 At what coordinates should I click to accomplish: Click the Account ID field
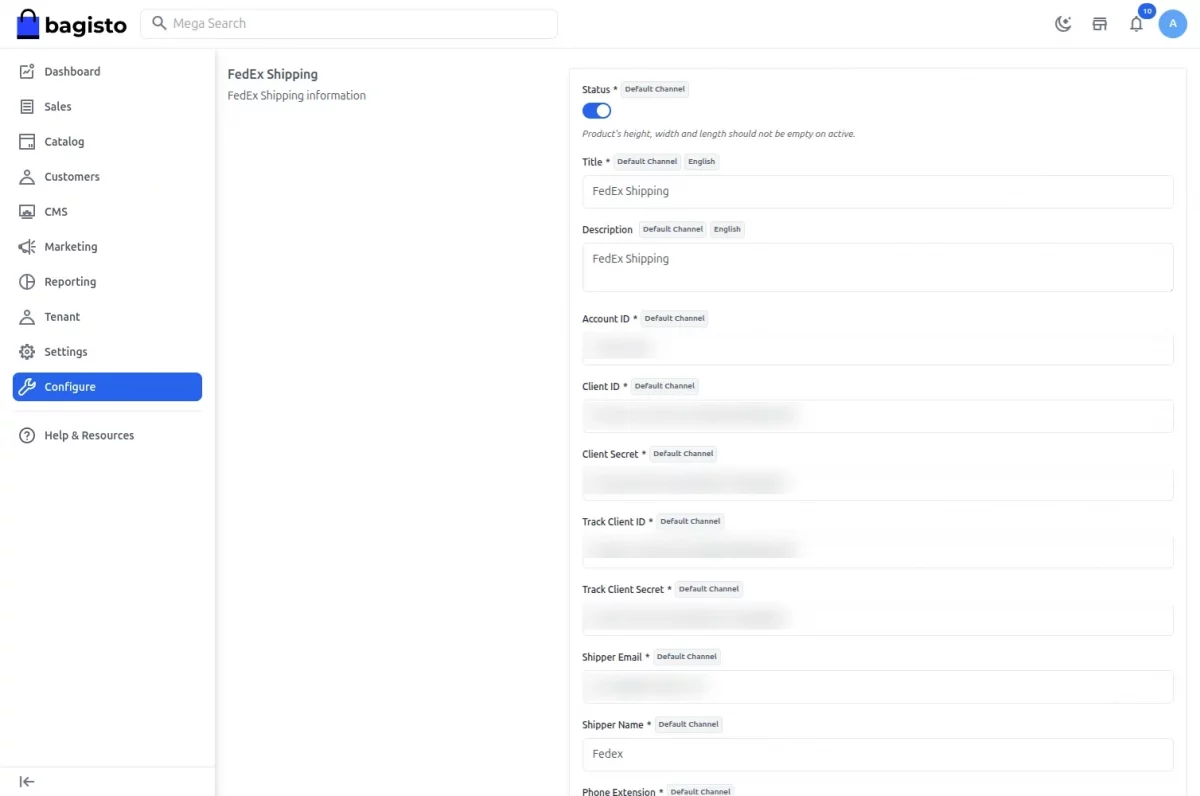pyautogui.click(x=877, y=348)
